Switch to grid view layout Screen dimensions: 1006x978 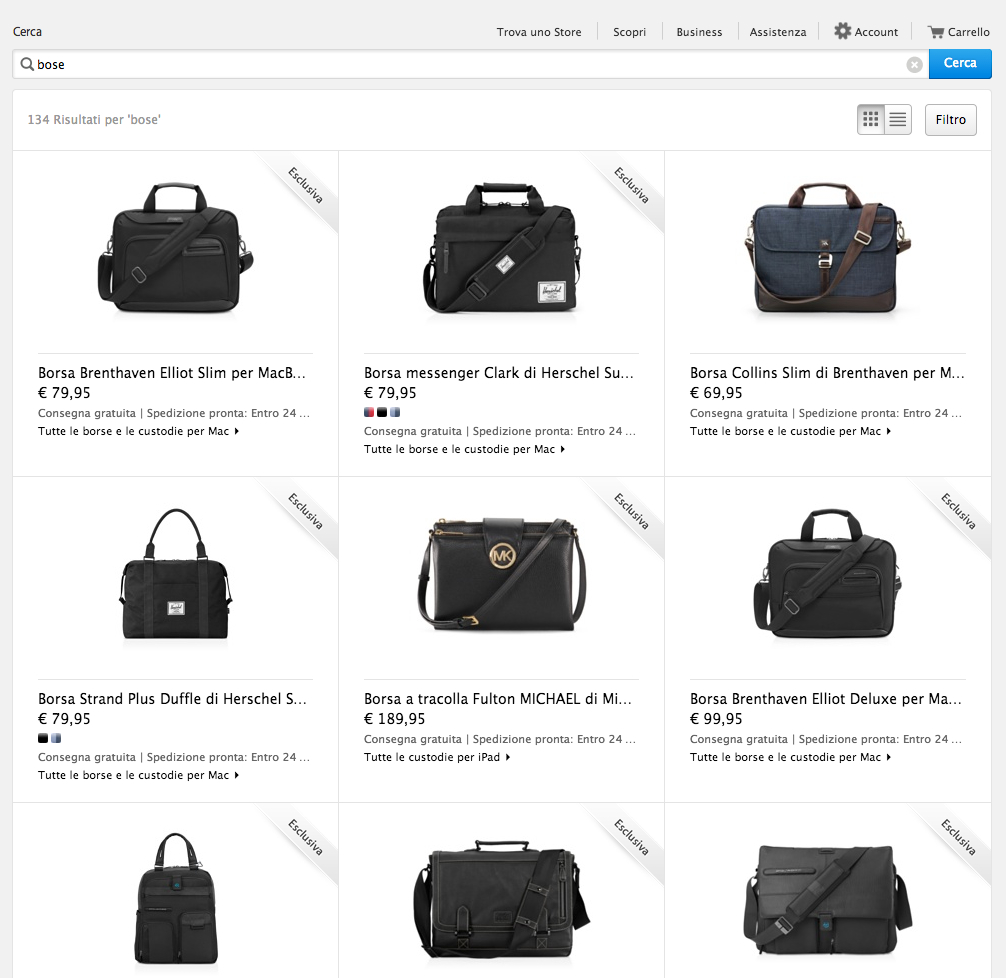(871, 119)
